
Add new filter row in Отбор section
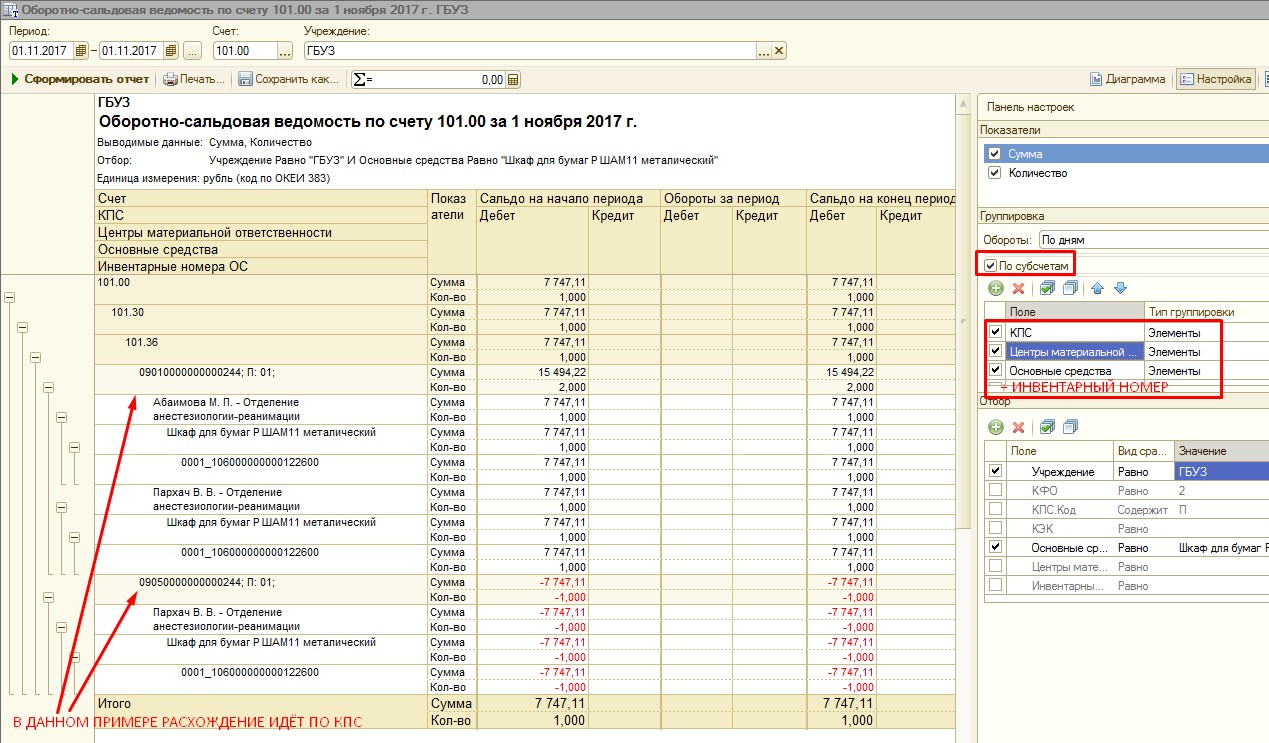click(995, 427)
